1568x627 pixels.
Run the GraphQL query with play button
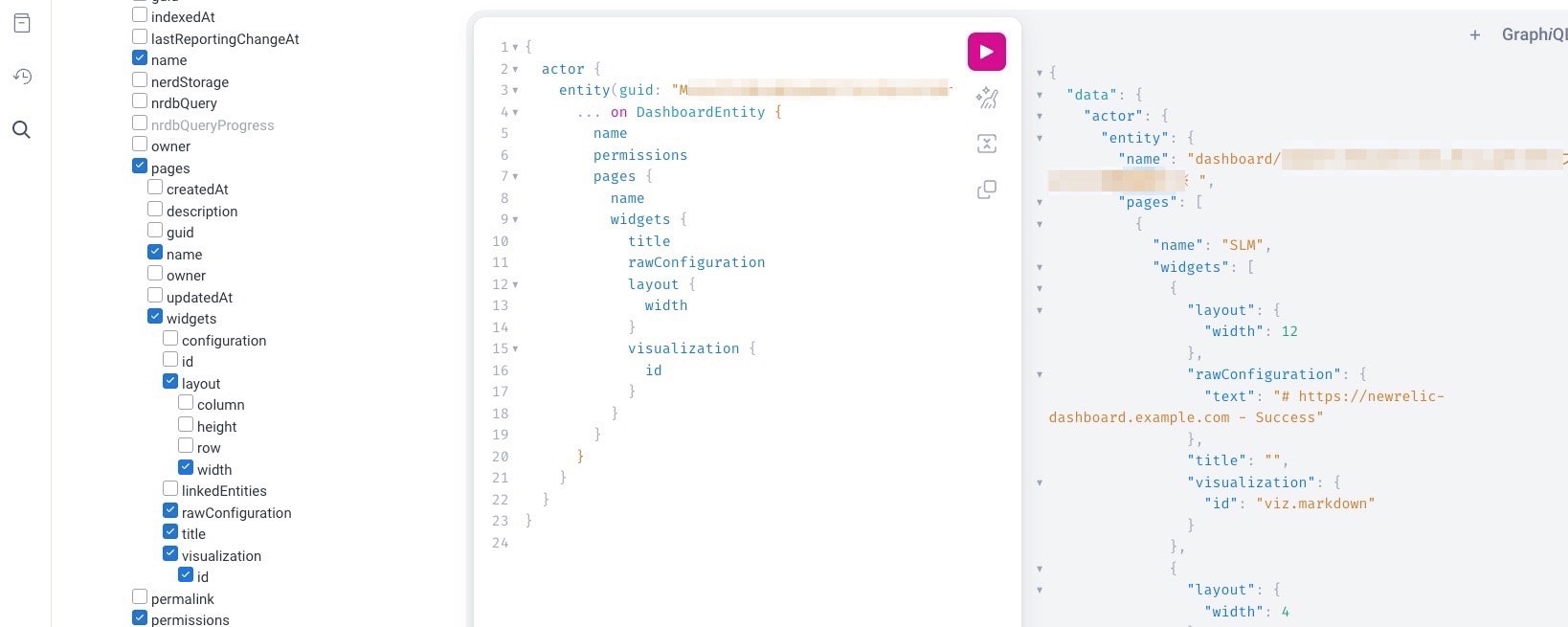click(986, 52)
